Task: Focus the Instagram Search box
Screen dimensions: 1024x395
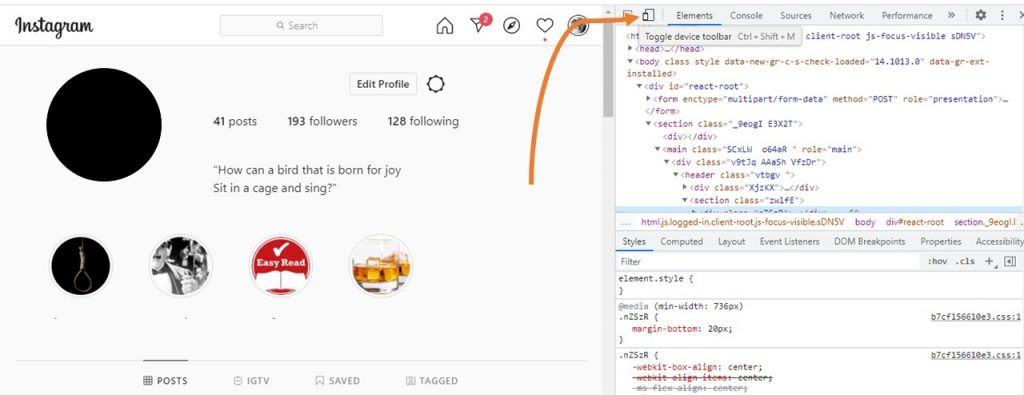Action: pyautogui.click(x=301, y=25)
